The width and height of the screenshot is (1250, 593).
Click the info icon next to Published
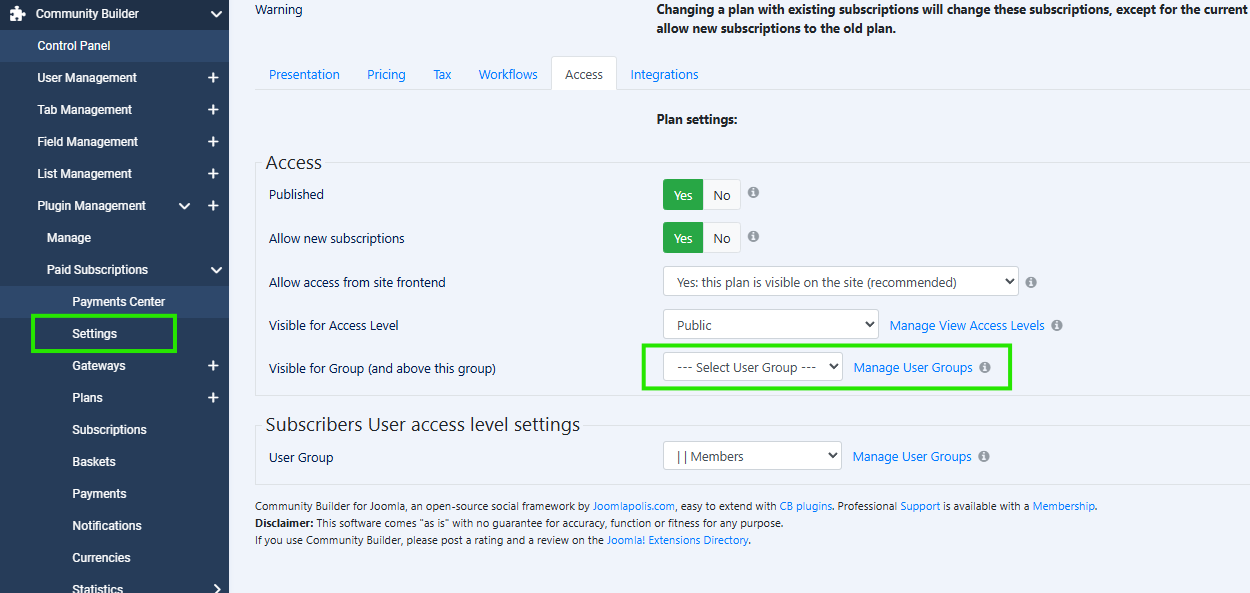(x=753, y=193)
